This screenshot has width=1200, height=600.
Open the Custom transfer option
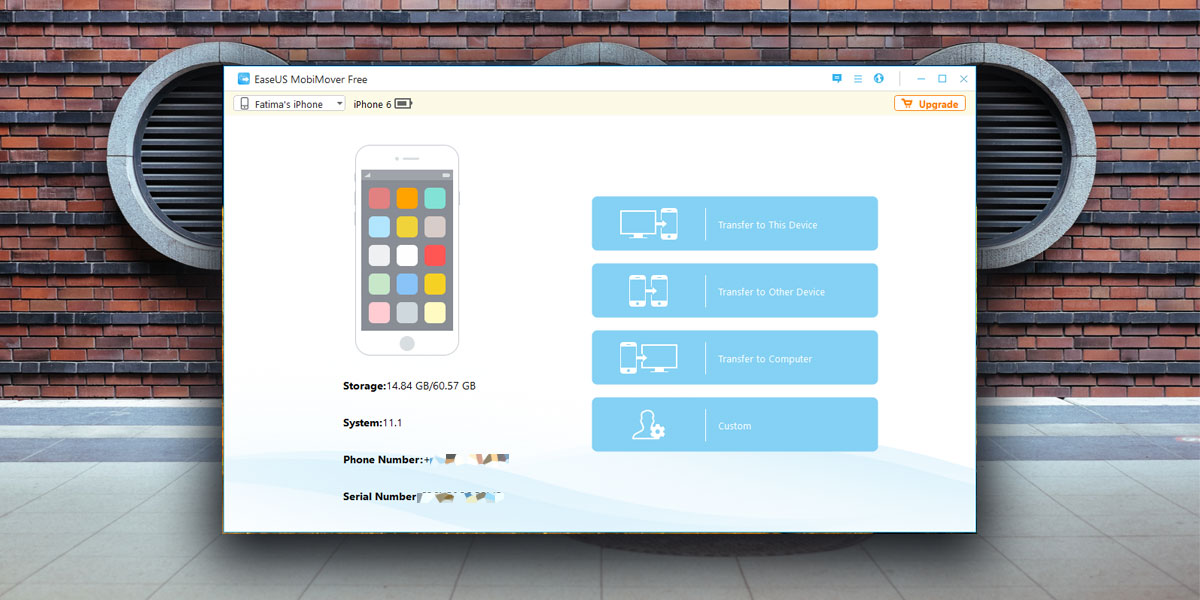[x=735, y=424]
